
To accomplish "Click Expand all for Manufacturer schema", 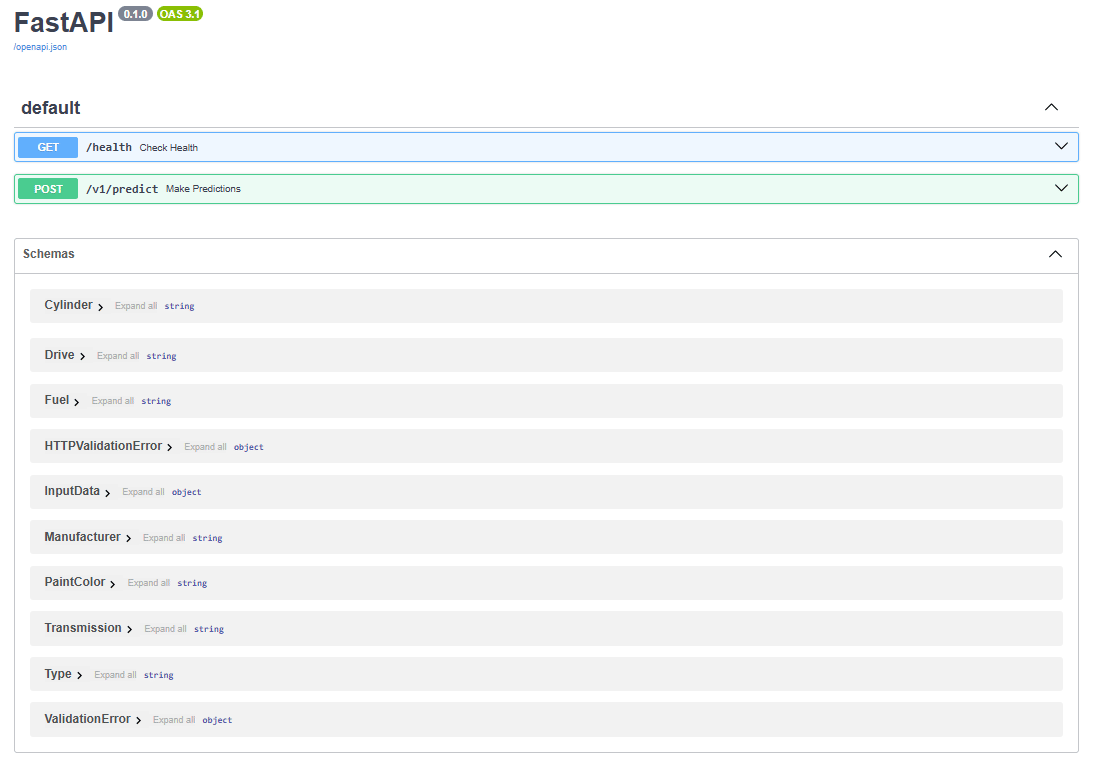I will pos(164,538).
